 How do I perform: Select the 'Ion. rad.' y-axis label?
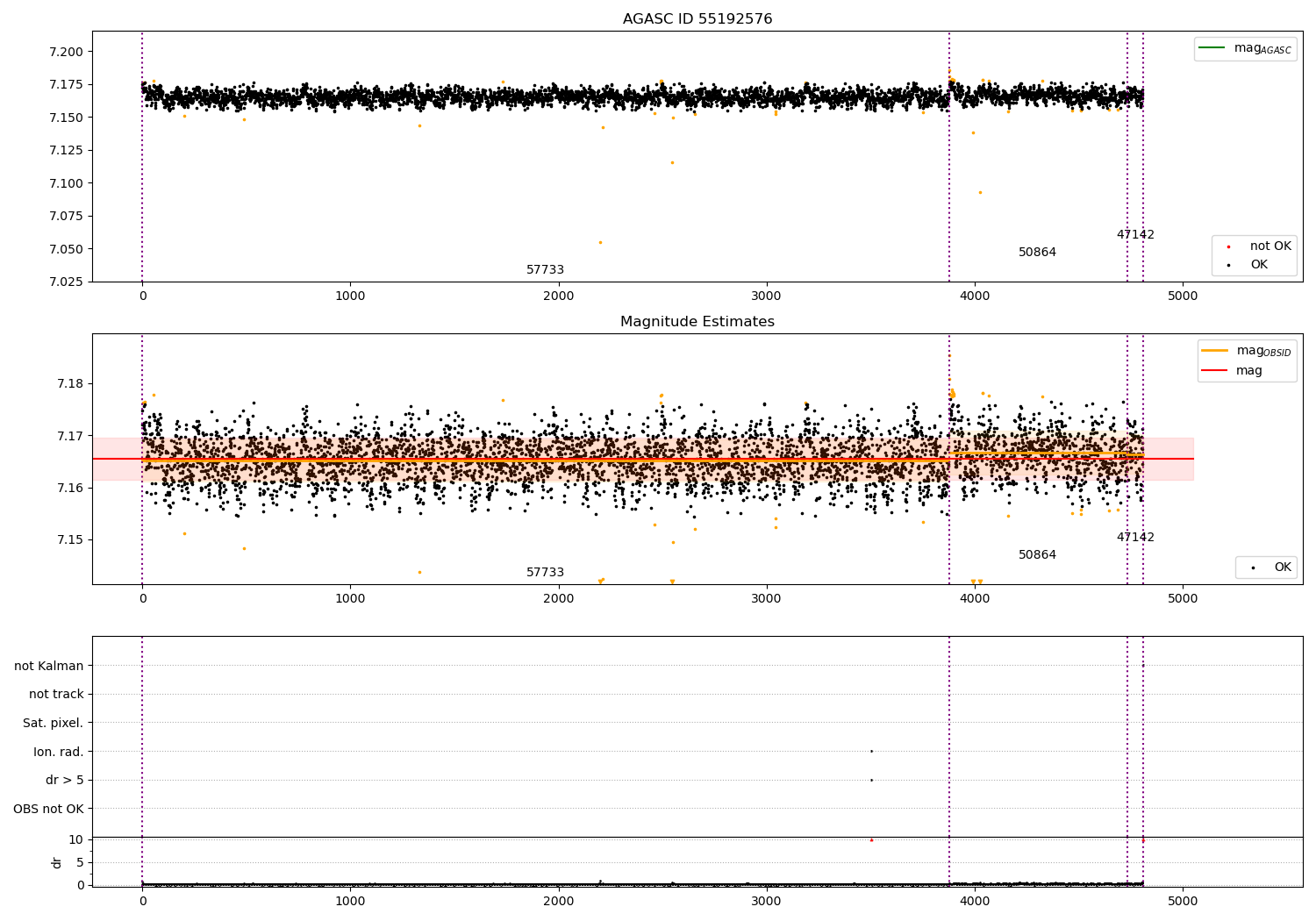pos(59,752)
